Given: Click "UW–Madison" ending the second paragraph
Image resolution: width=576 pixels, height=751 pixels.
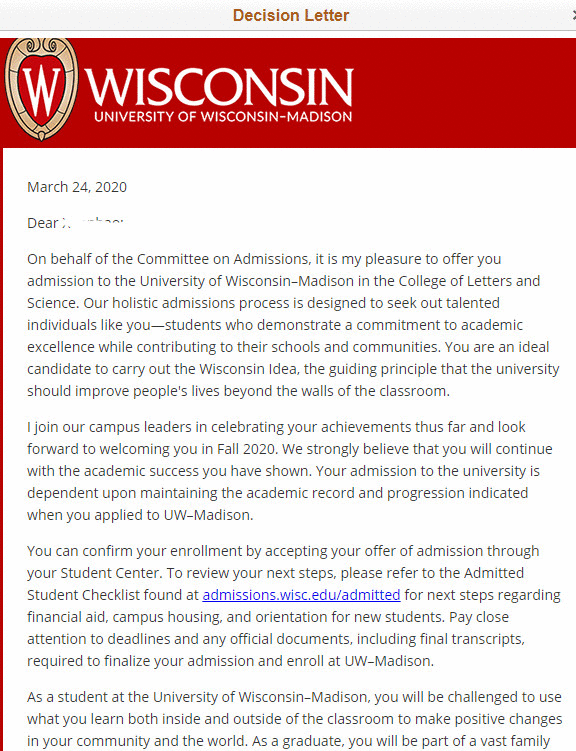Looking at the screenshot, I should tap(207, 515).
